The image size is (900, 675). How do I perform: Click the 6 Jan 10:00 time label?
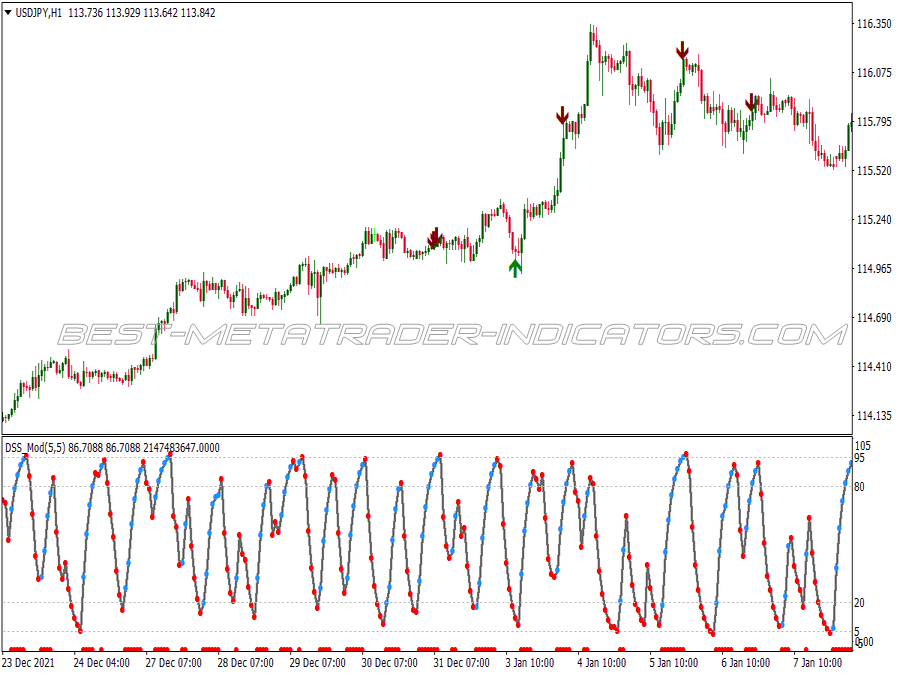point(746,663)
